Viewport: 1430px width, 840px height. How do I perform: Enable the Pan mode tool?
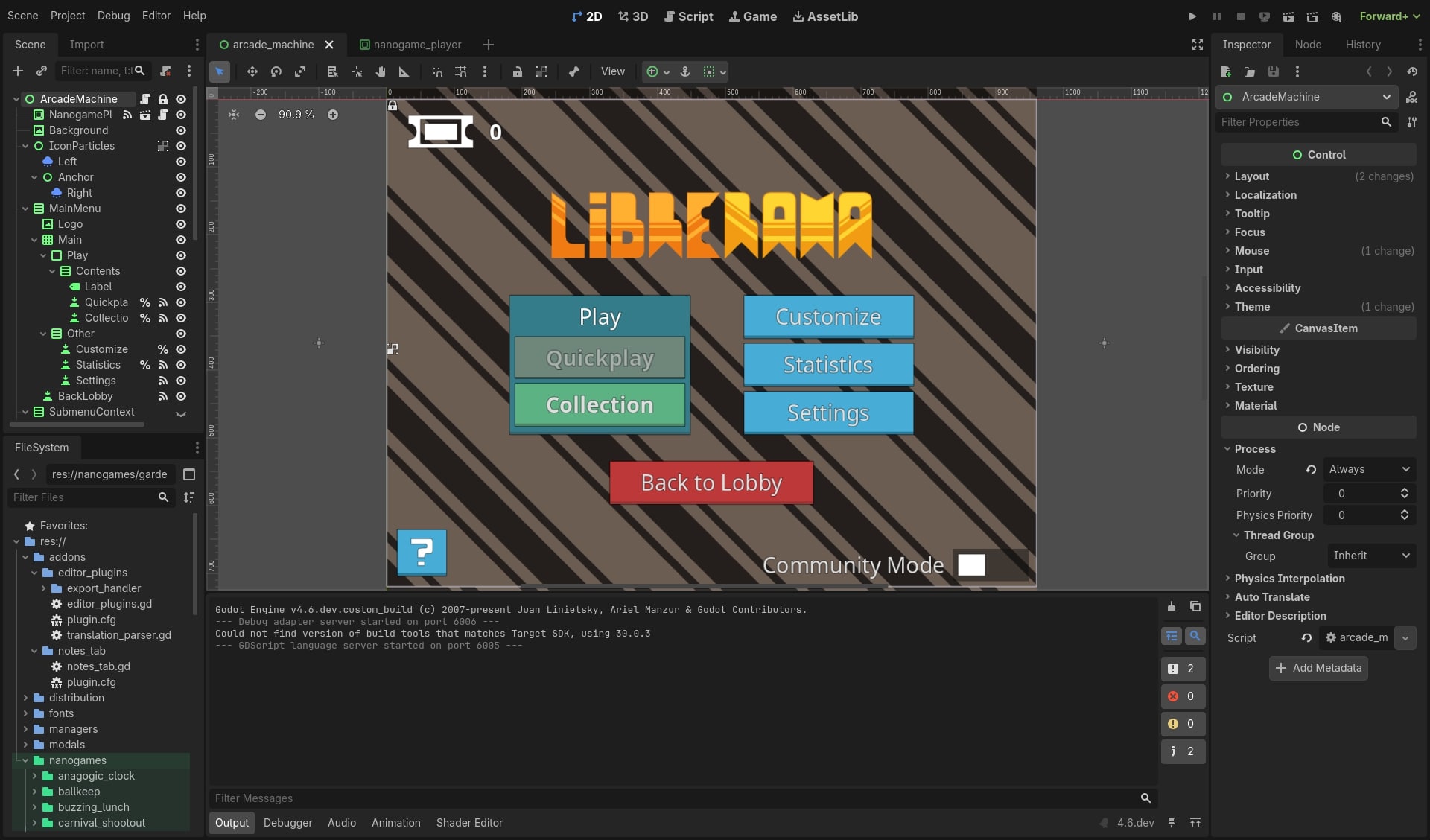380,71
